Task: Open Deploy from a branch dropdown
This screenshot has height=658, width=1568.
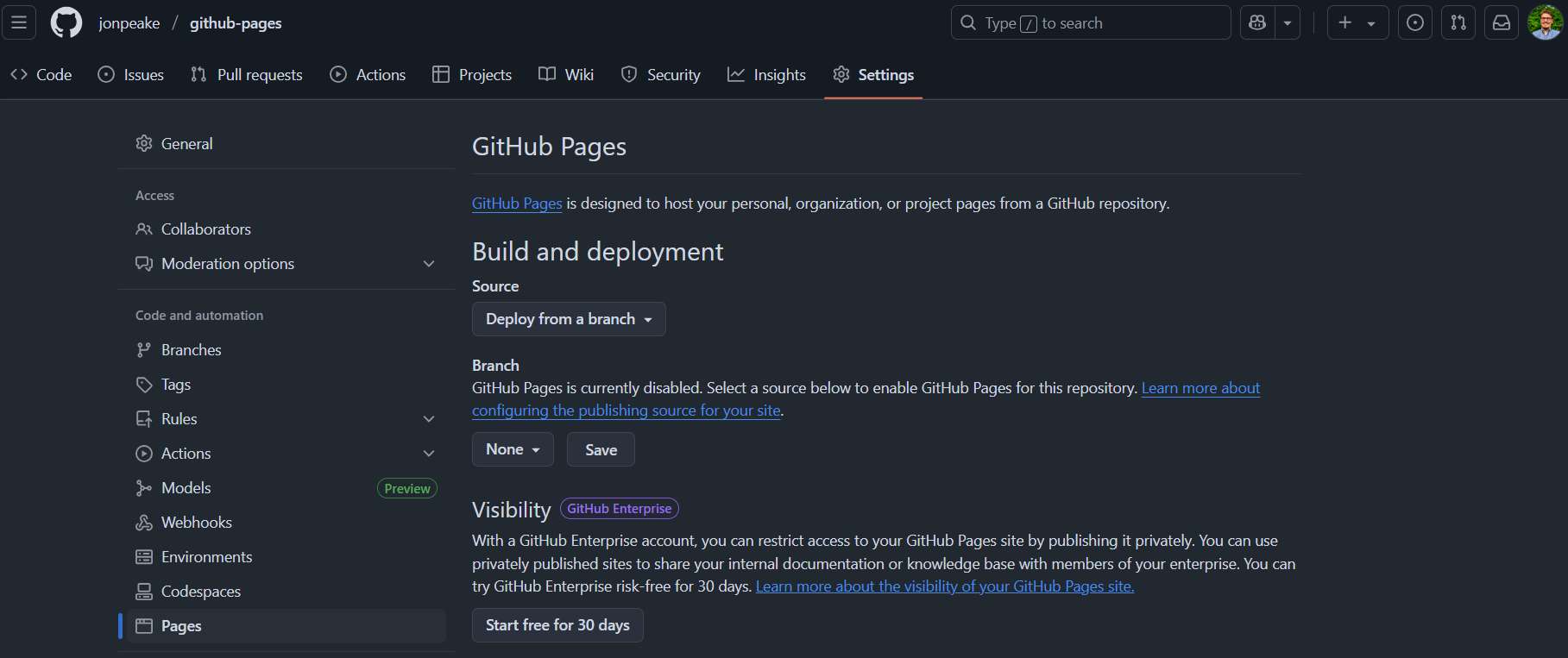Action: click(569, 319)
